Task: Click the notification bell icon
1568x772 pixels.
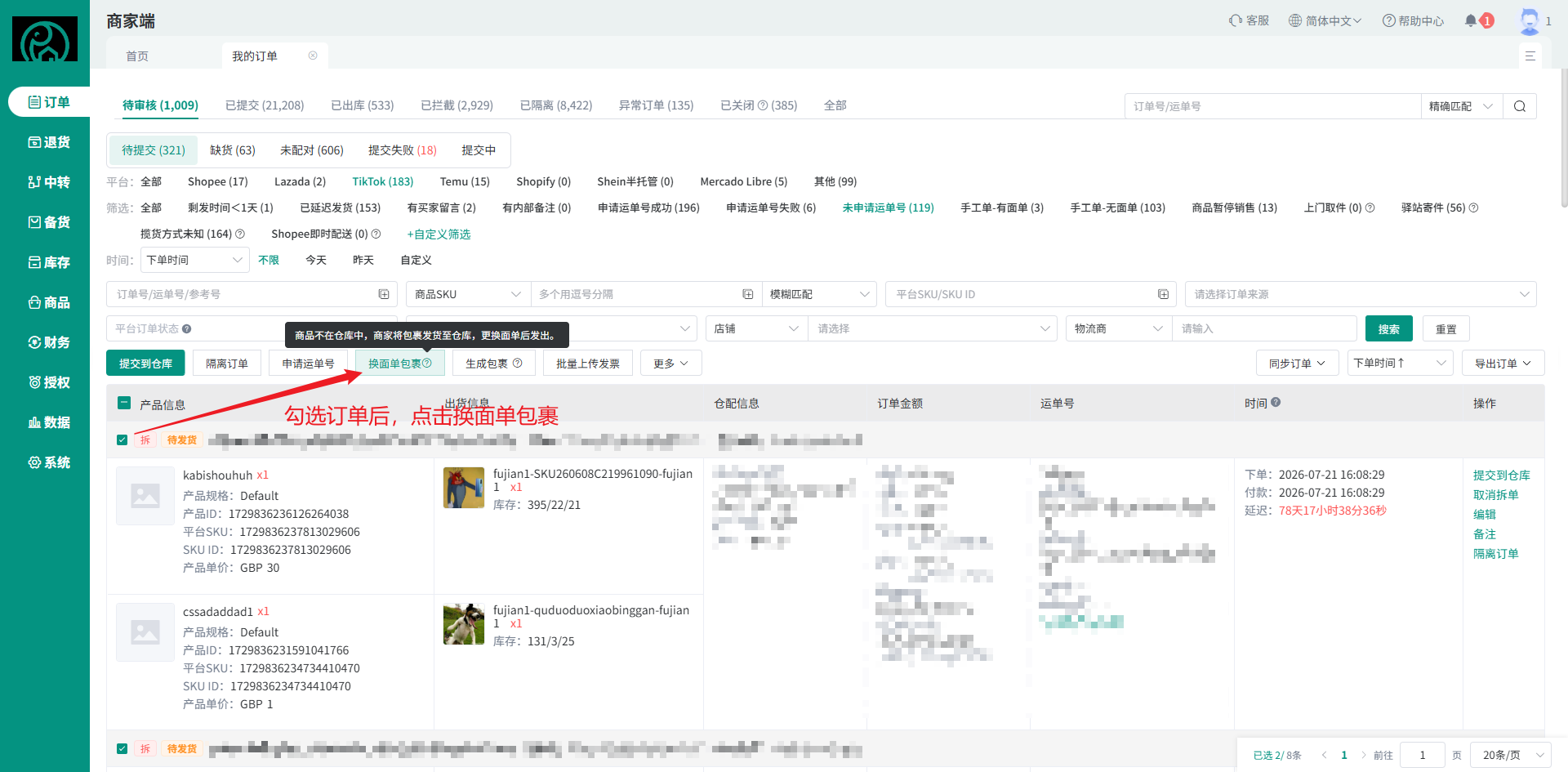Action: [x=1471, y=20]
